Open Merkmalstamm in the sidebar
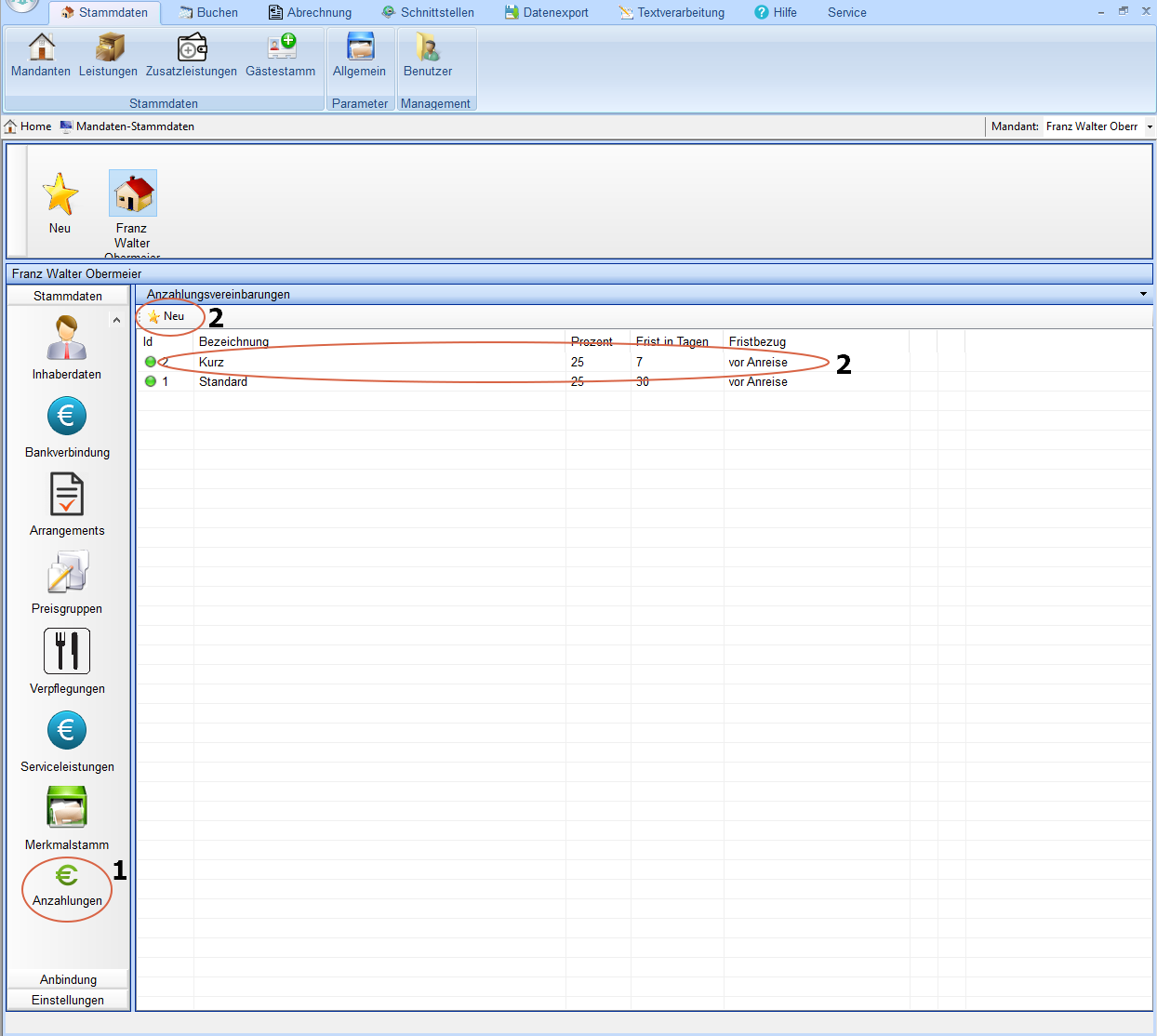Screen dimensions: 1157x1036 click(x=67, y=818)
